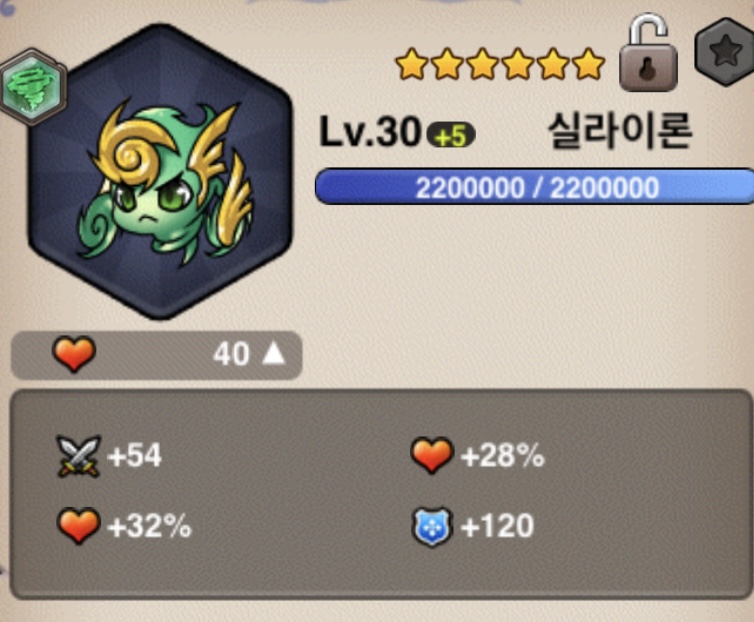Click the sixth gold star rating
This screenshot has width=754, height=622.
tap(589, 63)
